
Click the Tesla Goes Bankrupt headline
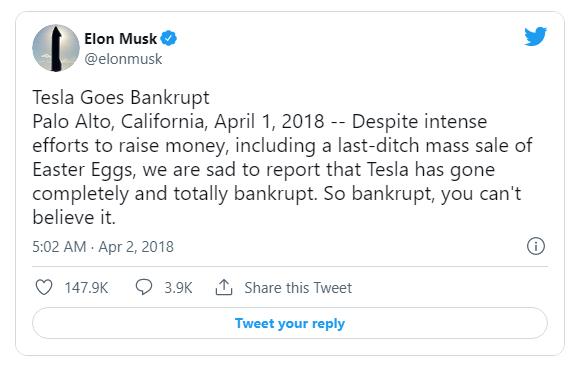click(121, 98)
